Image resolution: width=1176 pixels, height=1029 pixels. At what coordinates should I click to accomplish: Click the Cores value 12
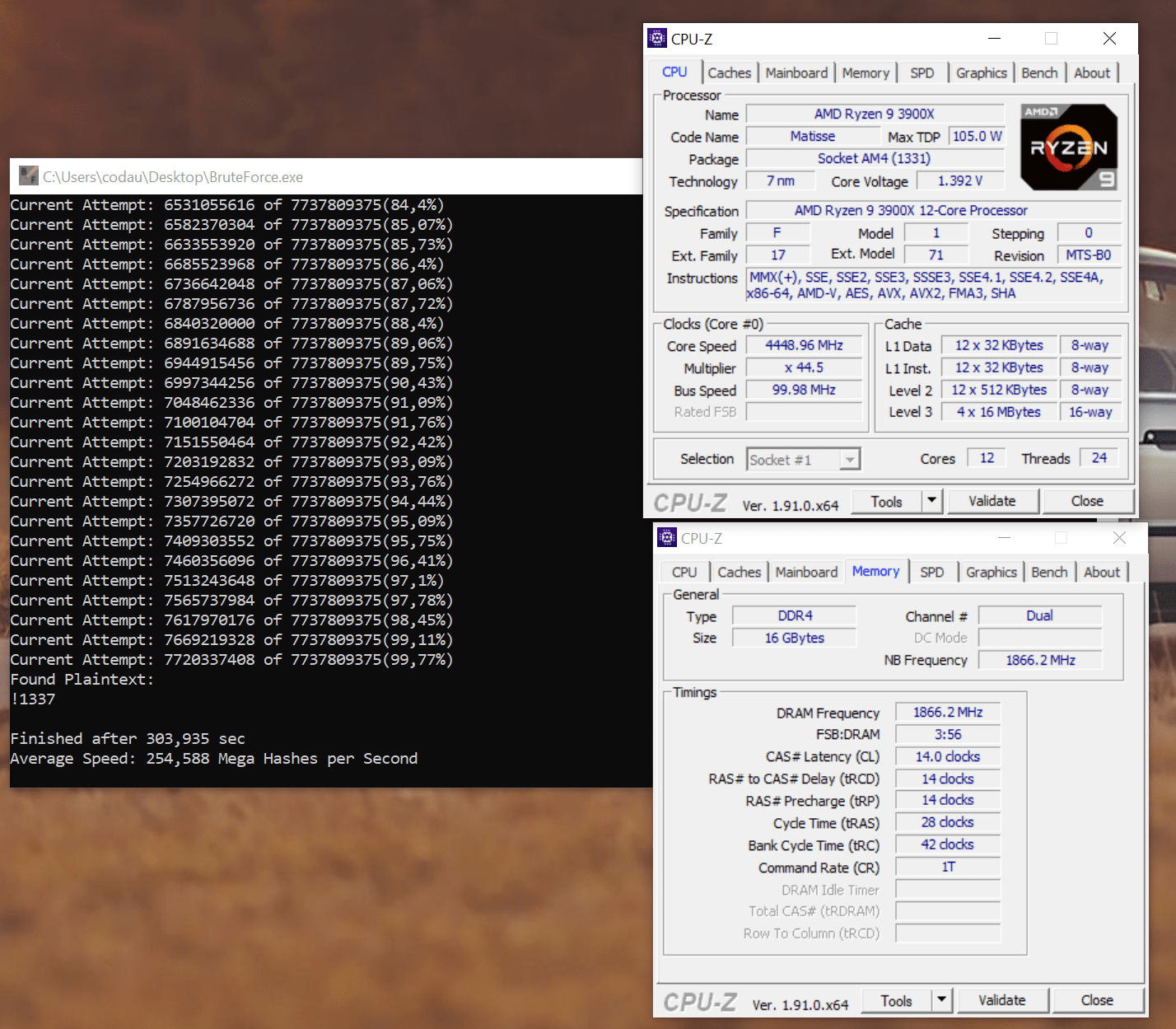(x=987, y=458)
